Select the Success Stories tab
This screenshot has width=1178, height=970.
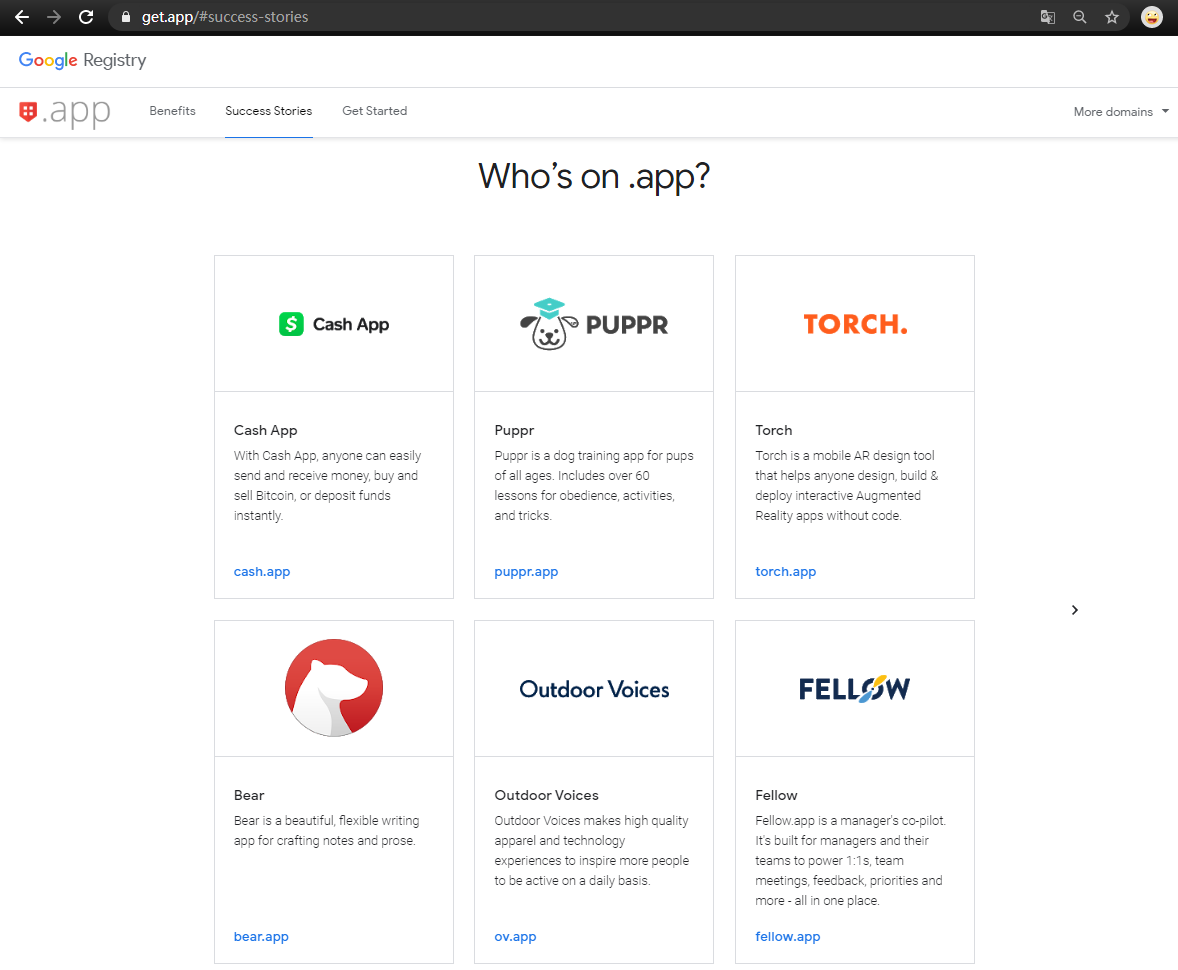click(268, 111)
